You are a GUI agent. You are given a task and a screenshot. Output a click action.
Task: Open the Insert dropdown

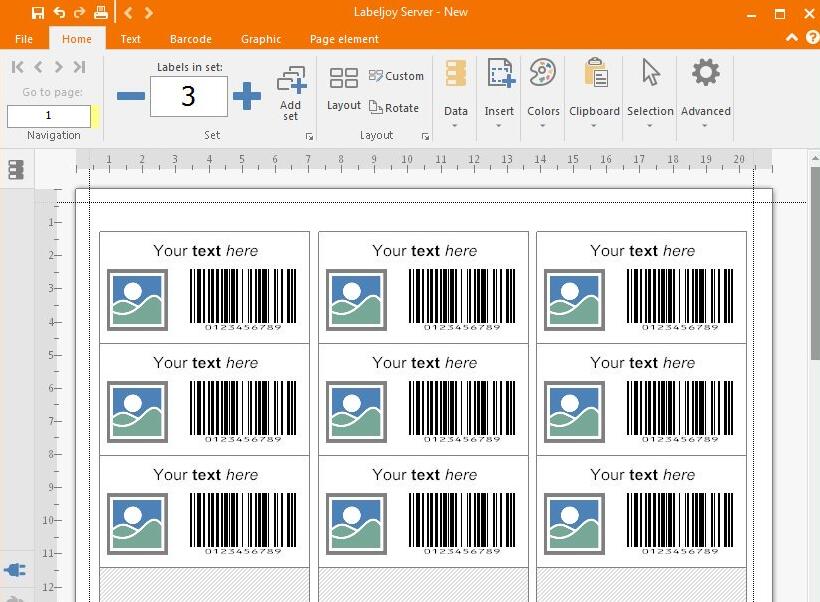pos(499,93)
